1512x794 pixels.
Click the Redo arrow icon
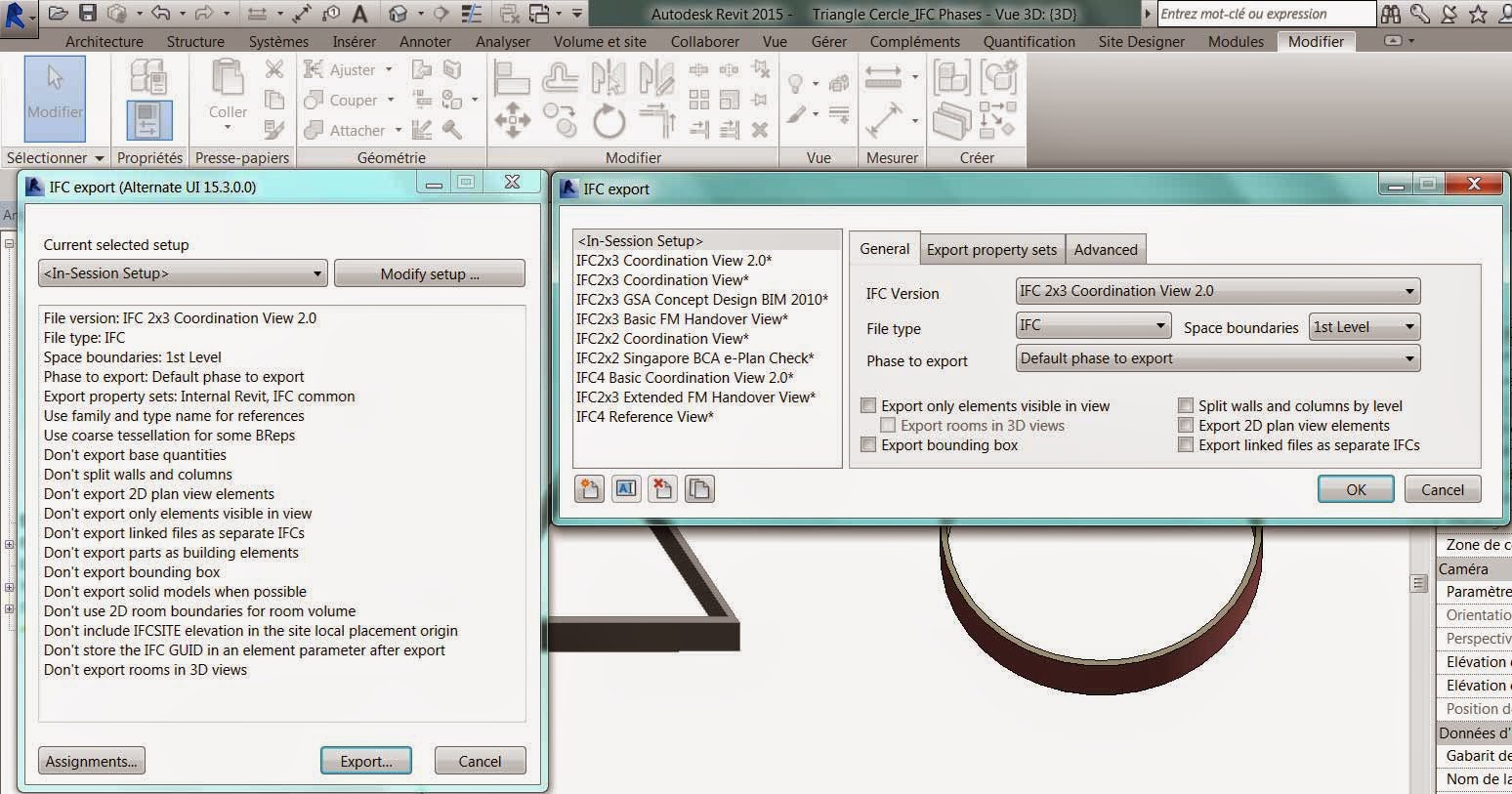click(x=204, y=14)
